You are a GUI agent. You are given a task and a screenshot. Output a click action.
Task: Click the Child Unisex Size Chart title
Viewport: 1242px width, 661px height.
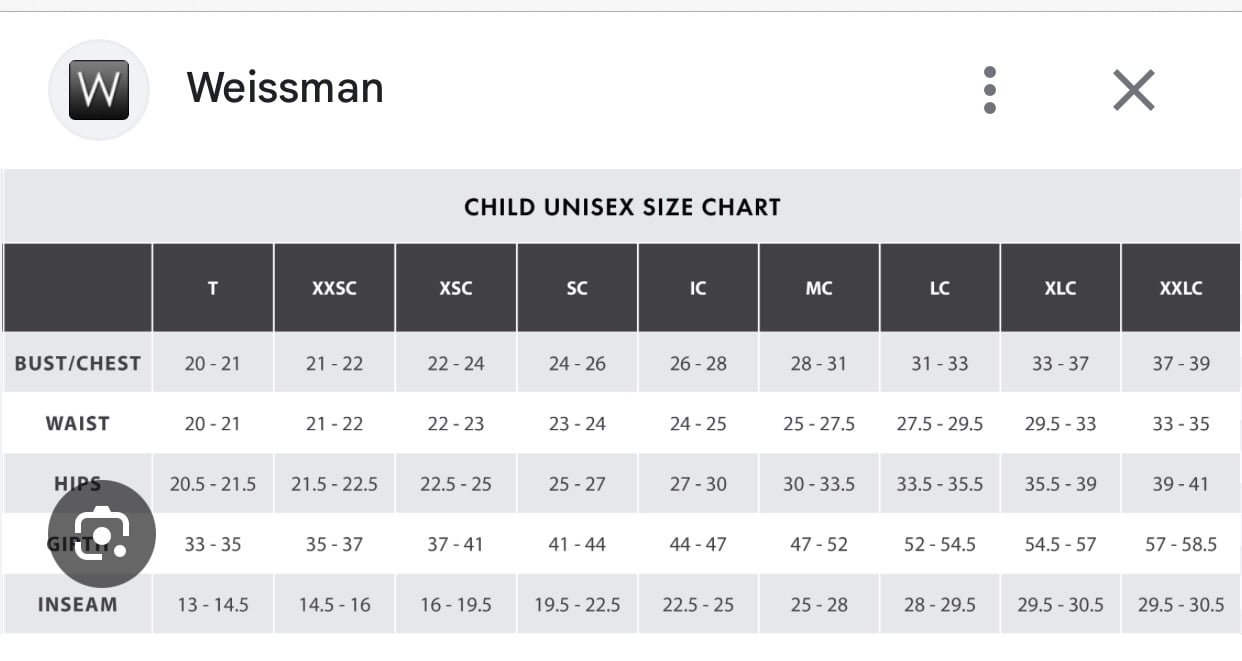click(622, 207)
